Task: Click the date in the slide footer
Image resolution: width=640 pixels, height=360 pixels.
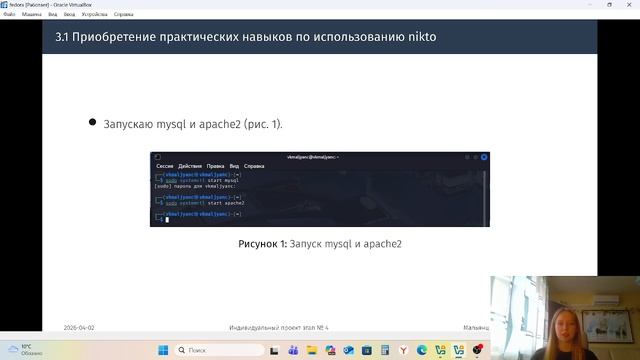Action: pos(79,328)
